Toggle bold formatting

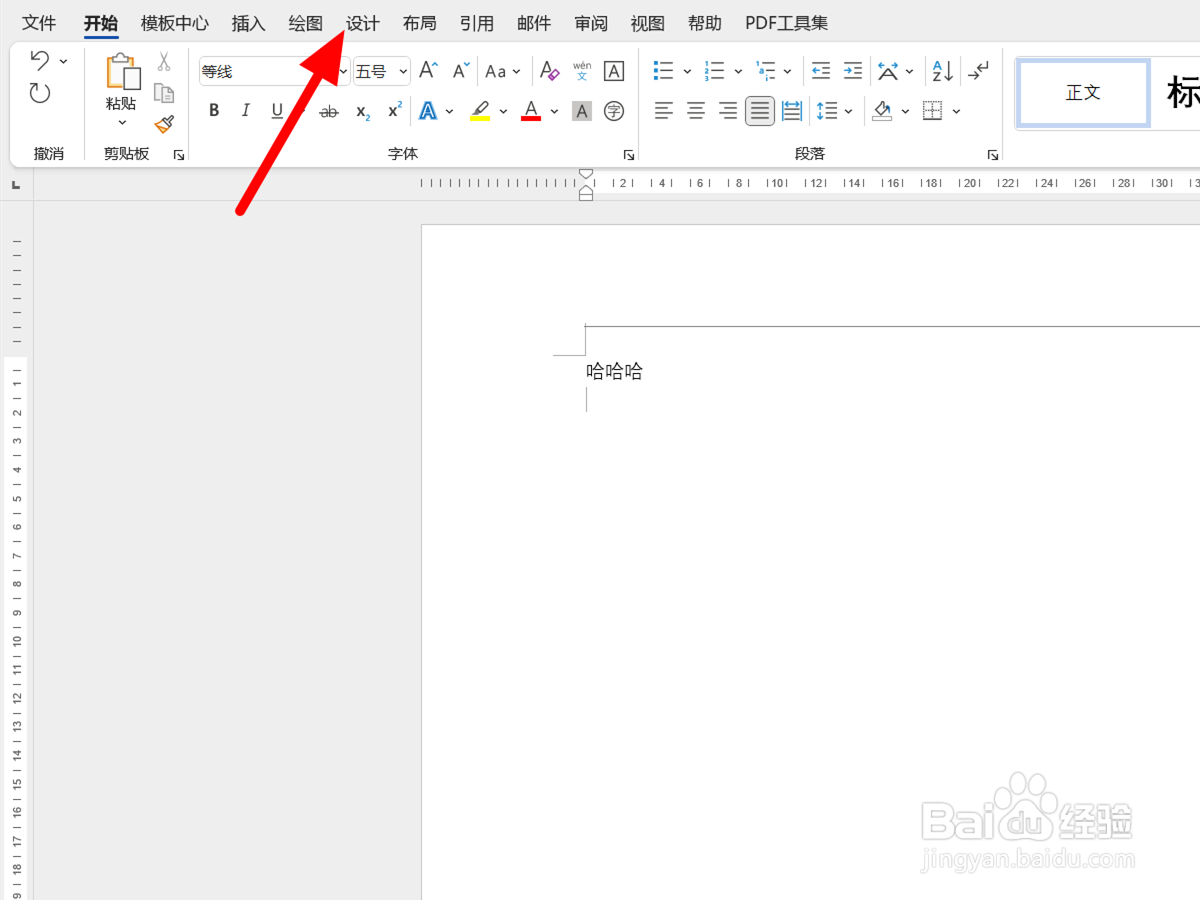[x=214, y=111]
